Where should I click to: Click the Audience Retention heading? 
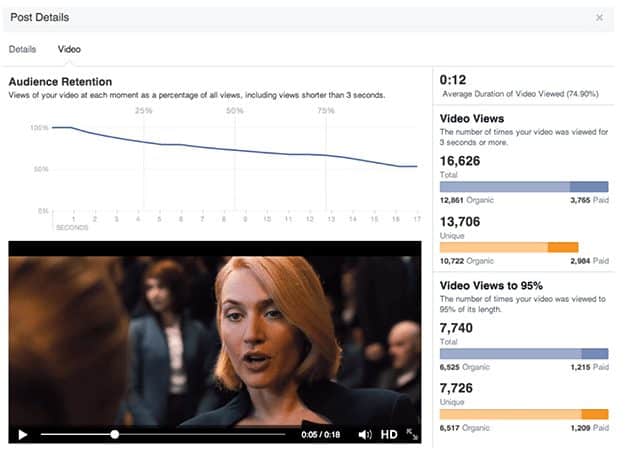click(60, 82)
